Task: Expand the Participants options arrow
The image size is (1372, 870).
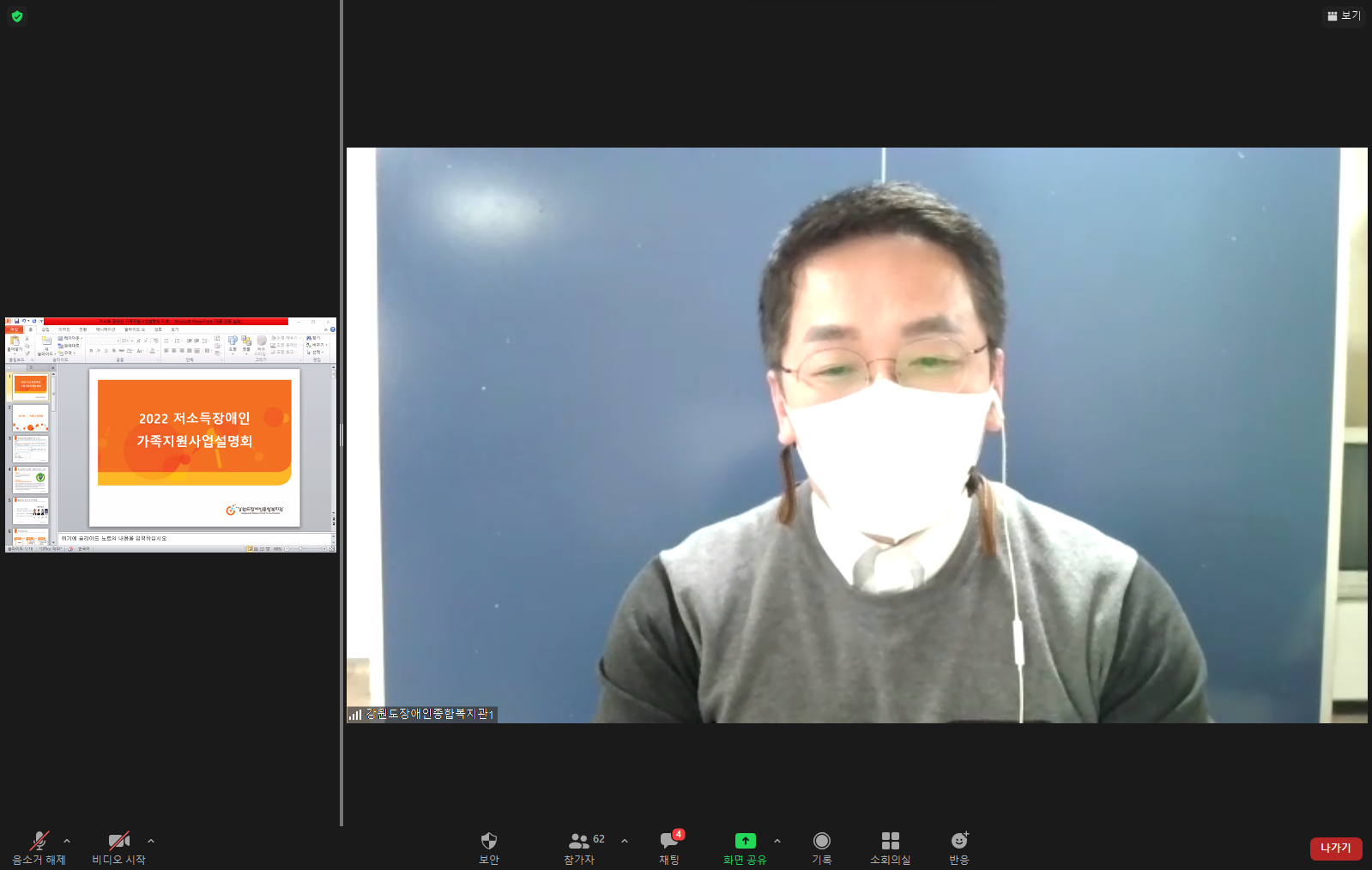Action: (x=625, y=841)
